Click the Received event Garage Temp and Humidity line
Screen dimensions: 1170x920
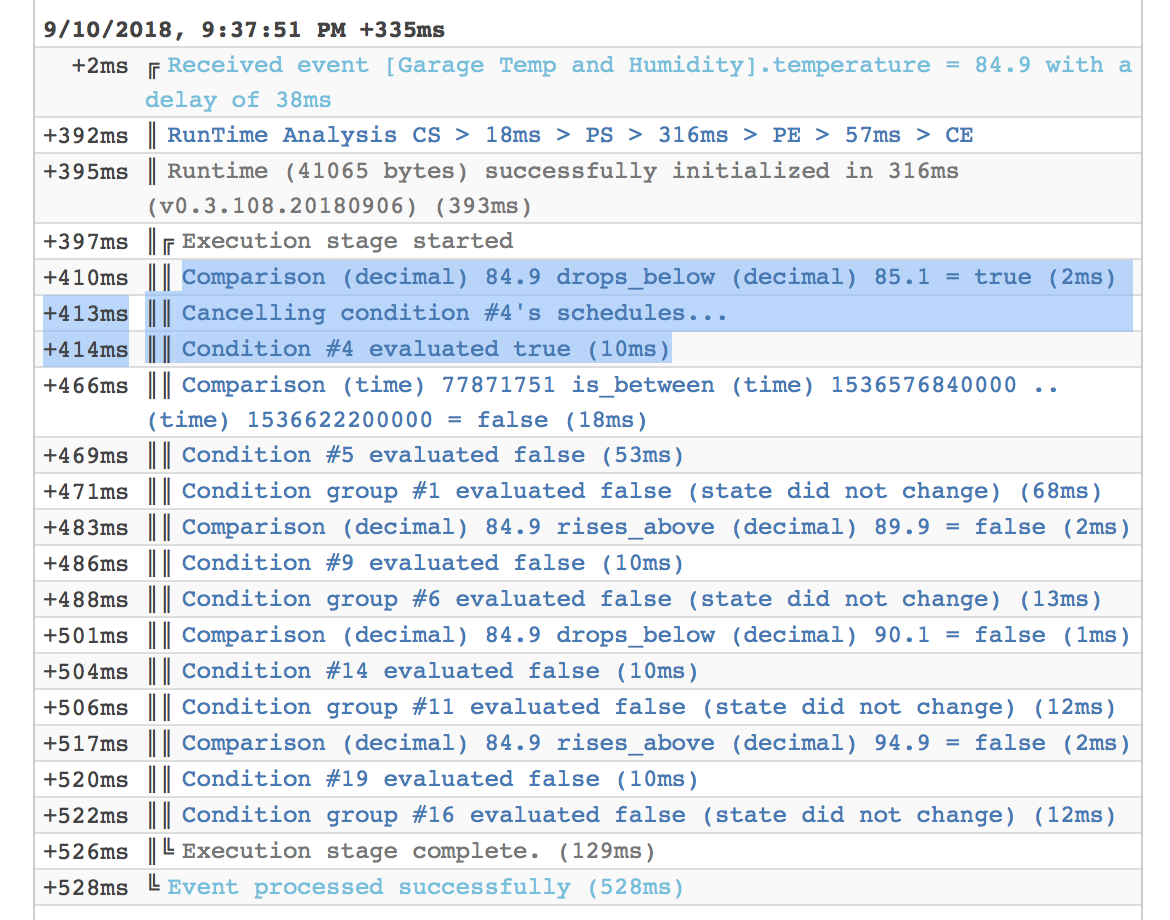pyautogui.click(x=639, y=82)
